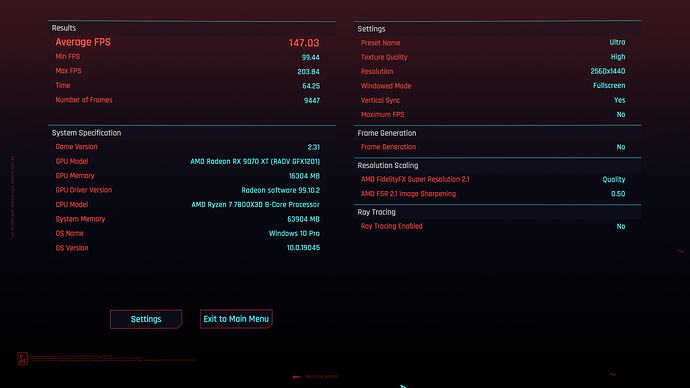690x388 pixels.
Task: Click the Vertical Sync label
Action: 381,100
